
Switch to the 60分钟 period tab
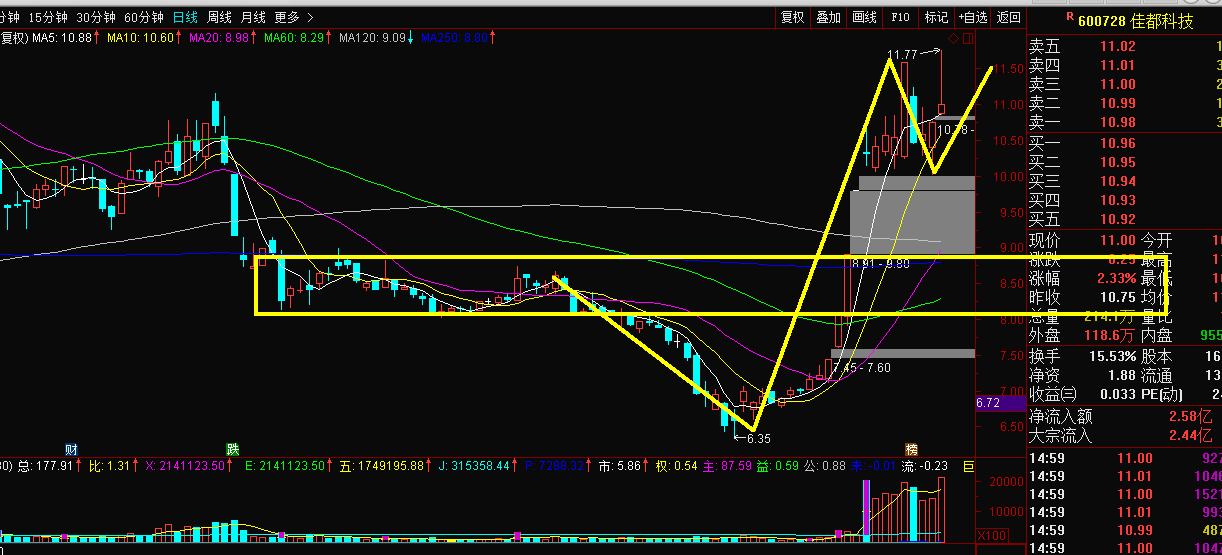pos(144,17)
